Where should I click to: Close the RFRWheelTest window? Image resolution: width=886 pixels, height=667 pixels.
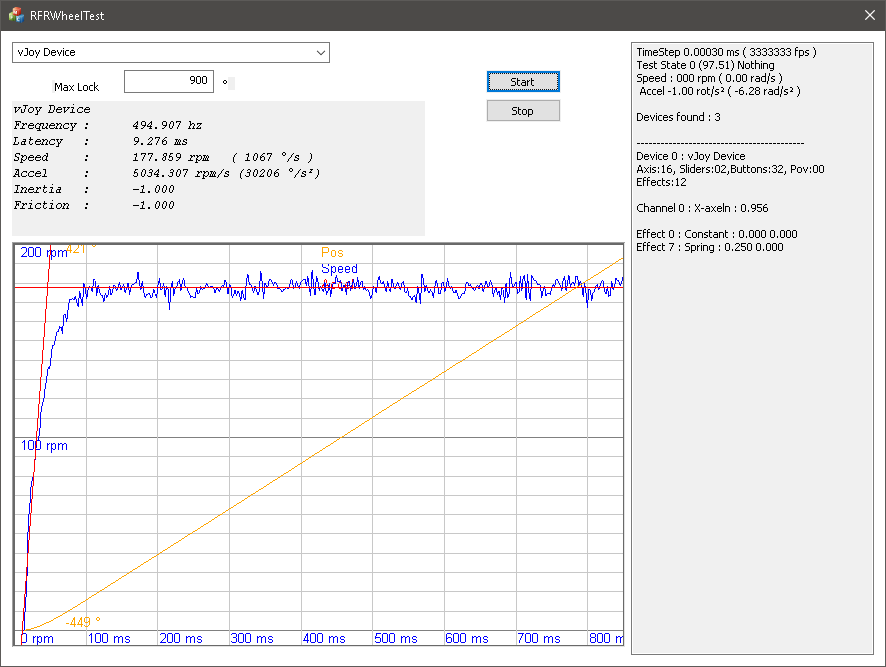pyautogui.click(x=870, y=15)
